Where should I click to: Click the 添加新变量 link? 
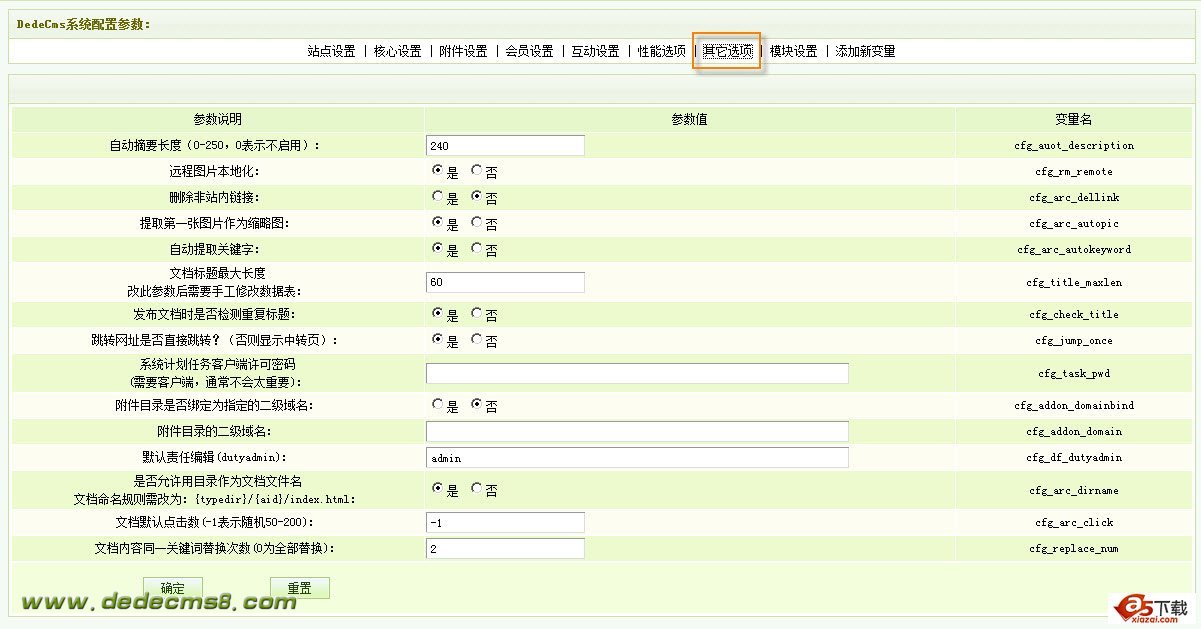click(x=865, y=51)
